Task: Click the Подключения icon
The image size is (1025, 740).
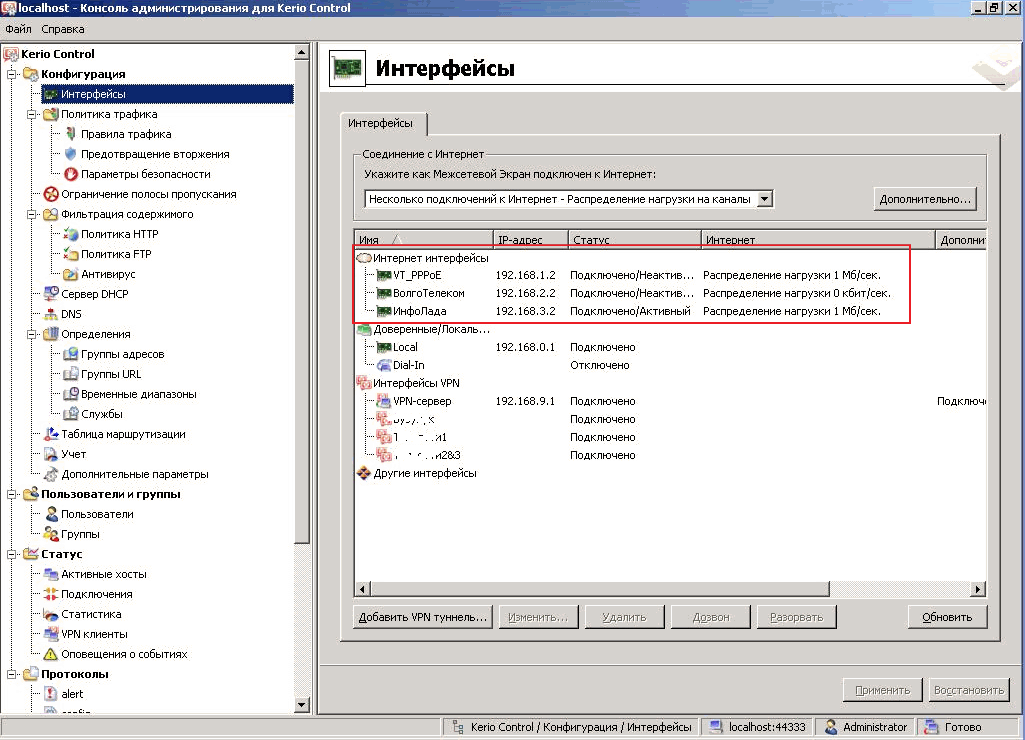Action: click(x=51, y=594)
